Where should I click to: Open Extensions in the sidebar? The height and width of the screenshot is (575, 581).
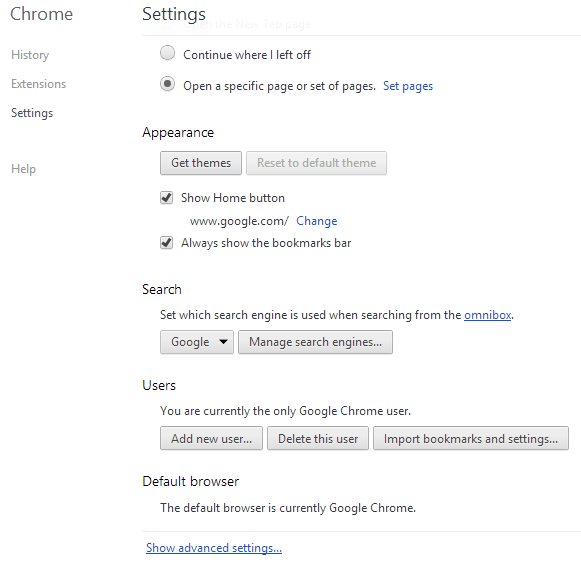pyautogui.click(x=39, y=84)
